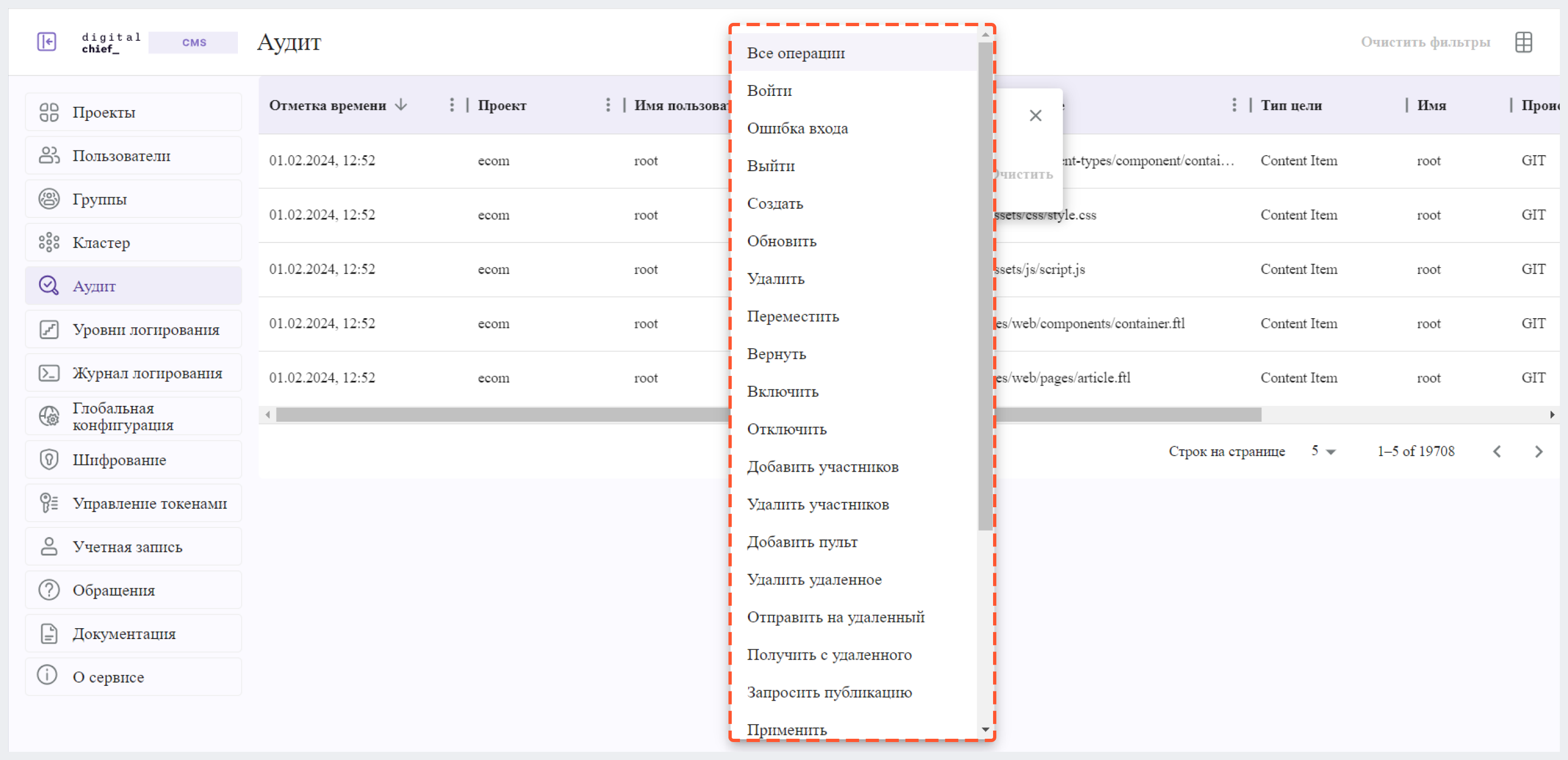Select Добавить пульт operation

853,542
